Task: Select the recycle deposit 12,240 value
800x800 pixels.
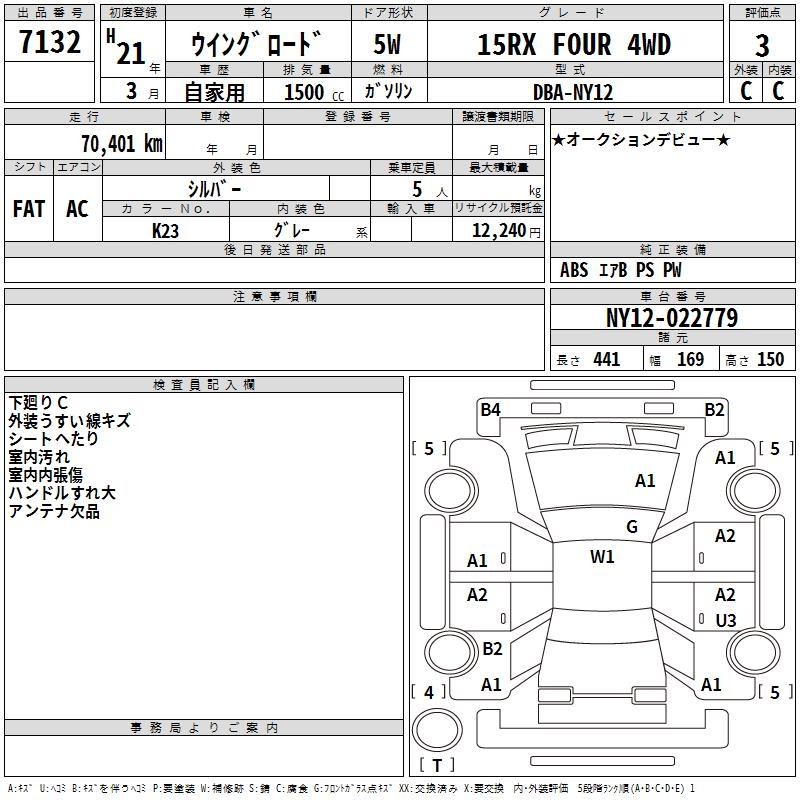Action: pos(497,231)
